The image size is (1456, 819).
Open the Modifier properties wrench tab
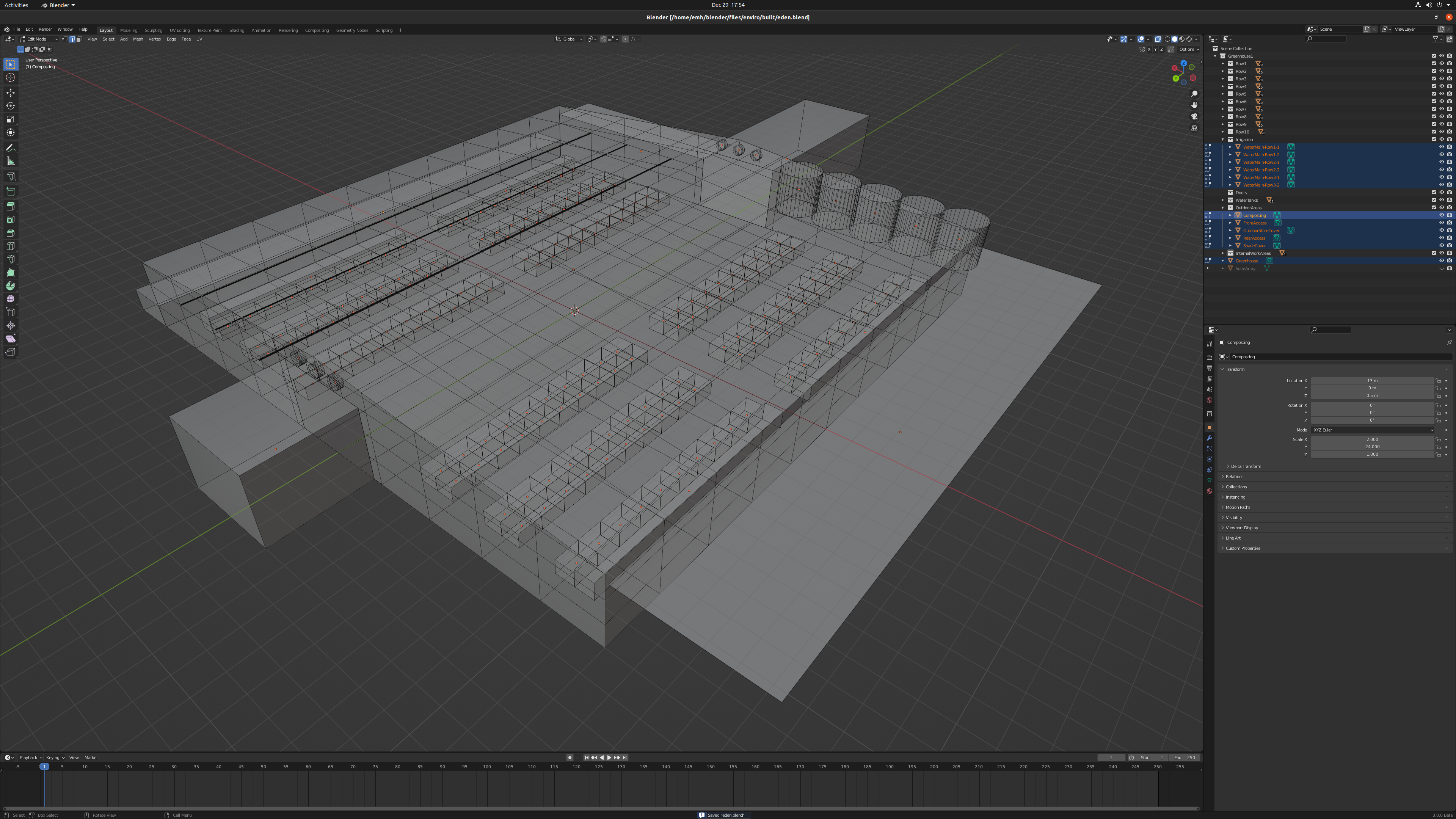click(1209, 438)
